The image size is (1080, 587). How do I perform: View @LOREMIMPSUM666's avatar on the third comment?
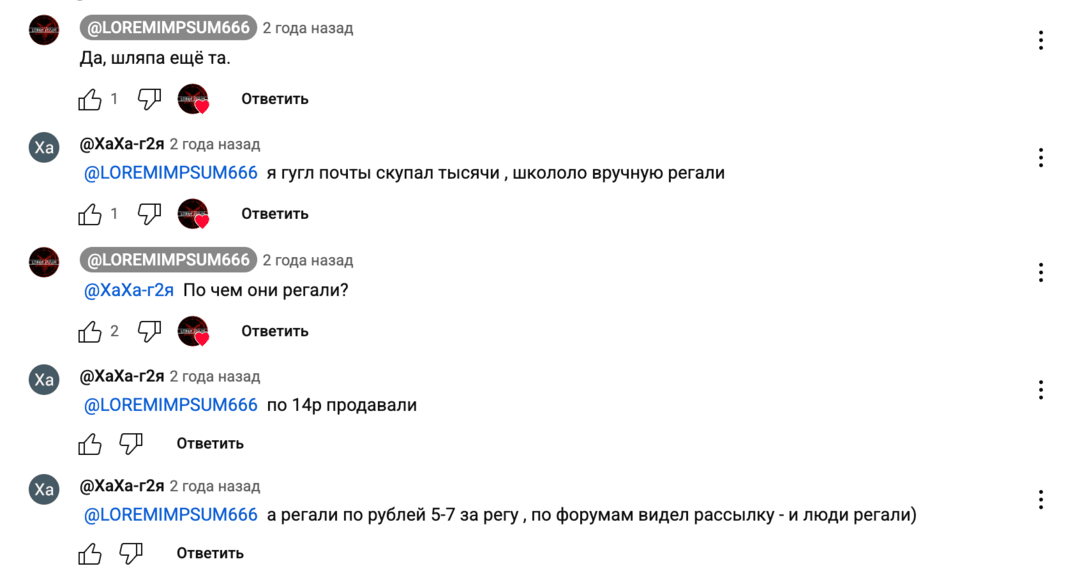pyautogui.click(x=43, y=262)
